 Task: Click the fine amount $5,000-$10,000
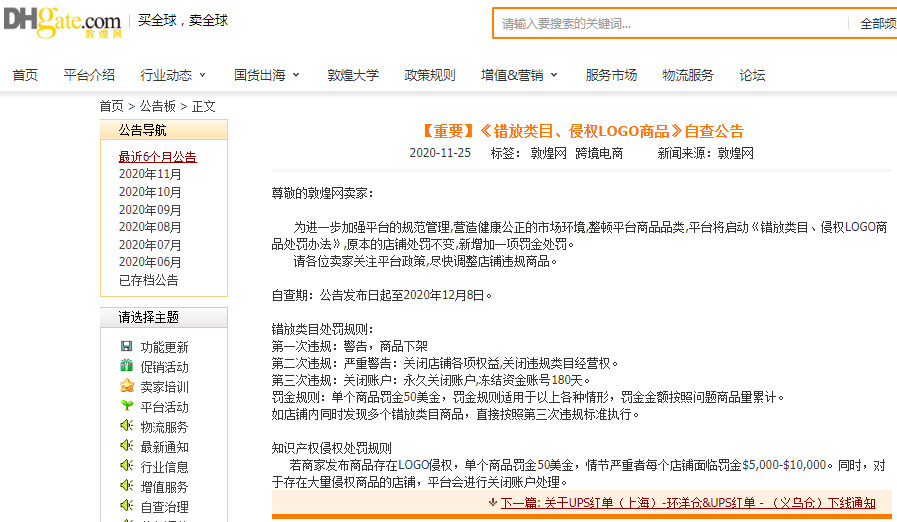click(784, 465)
